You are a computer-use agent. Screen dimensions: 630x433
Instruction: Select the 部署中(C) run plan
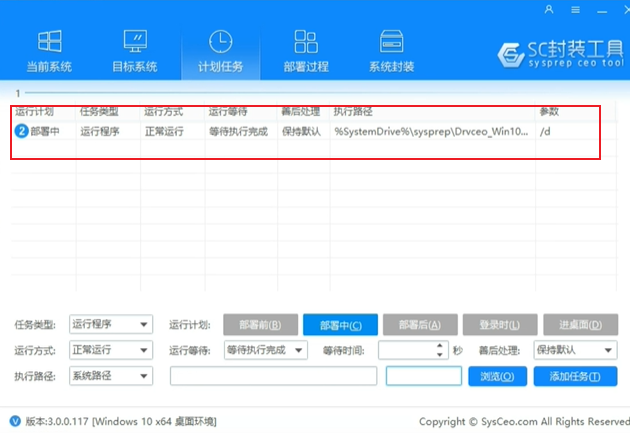point(340,325)
